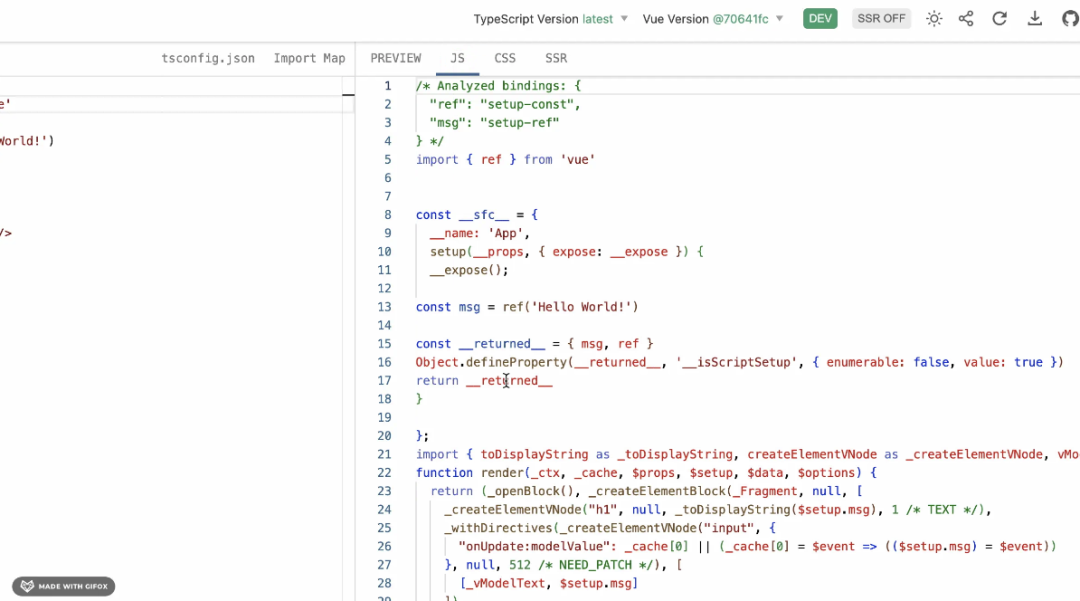Click the "onUpdate:modelValue" string on line 26

click(x=534, y=547)
